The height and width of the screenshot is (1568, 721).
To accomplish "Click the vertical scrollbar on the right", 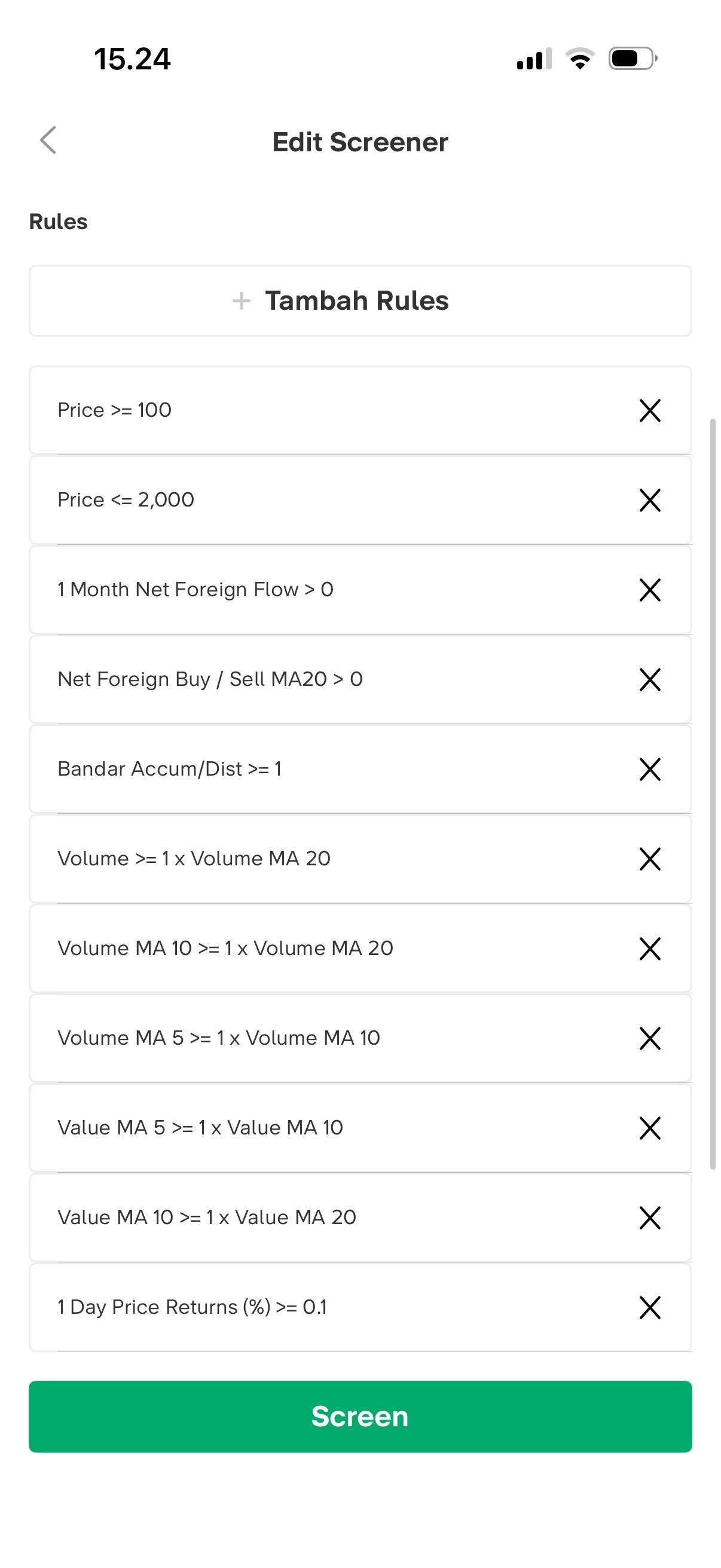I will (x=713, y=791).
